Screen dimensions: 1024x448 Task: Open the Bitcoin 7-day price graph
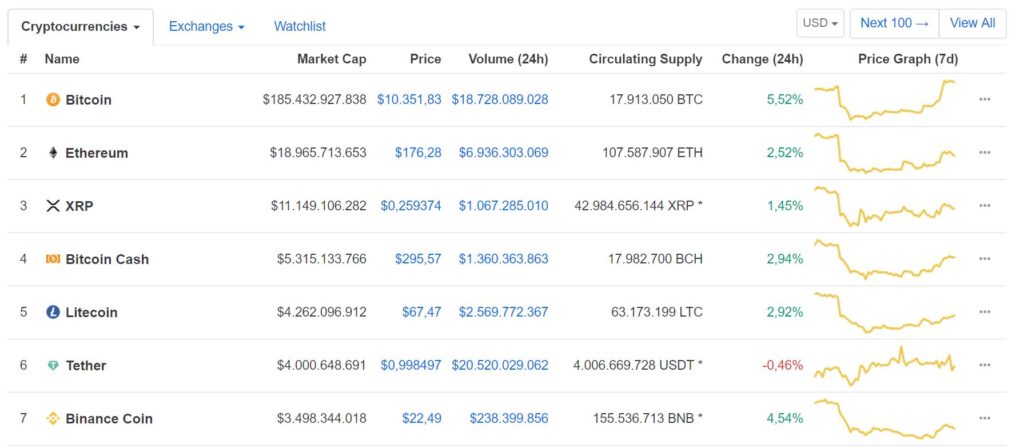[x=886, y=100]
